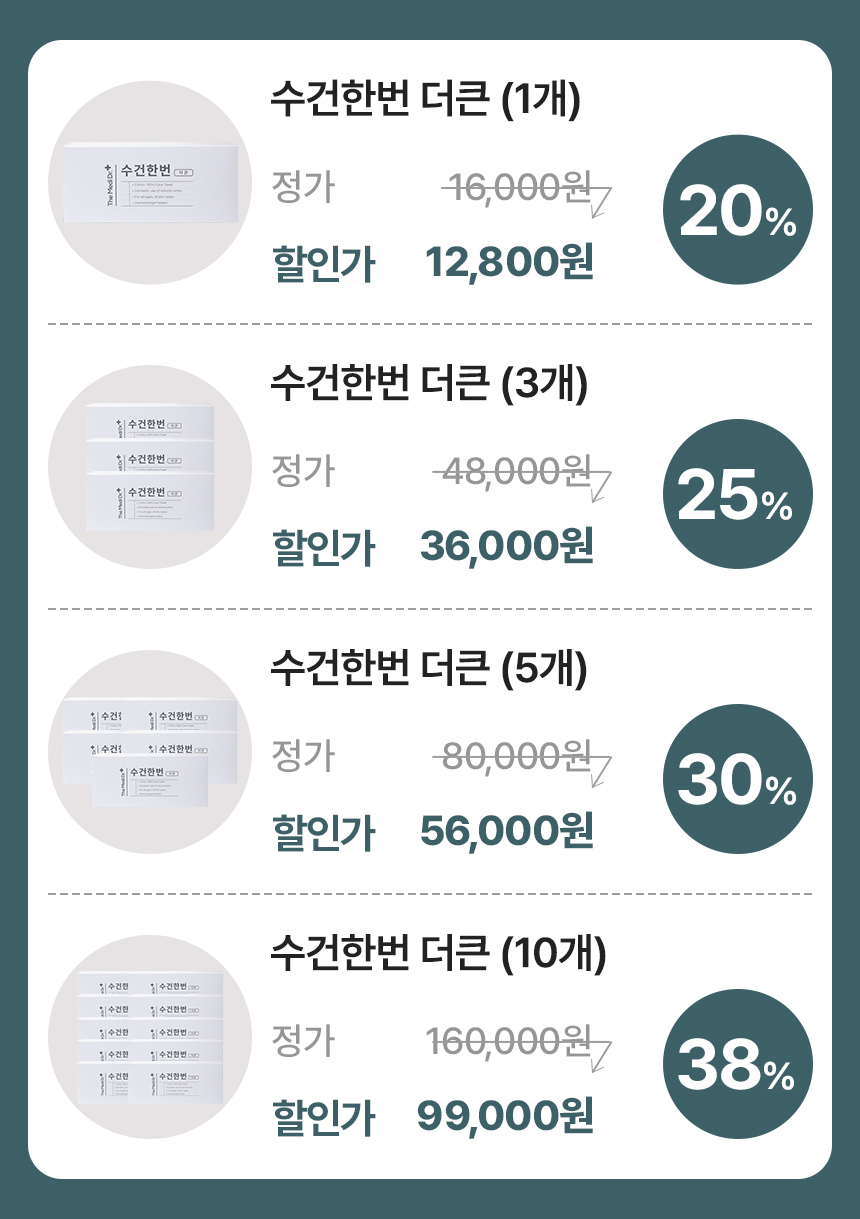Viewport: 860px width, 1219px height.
Task: Select the 수건한번 더큰 (3개) title
Action: point(428,384)
